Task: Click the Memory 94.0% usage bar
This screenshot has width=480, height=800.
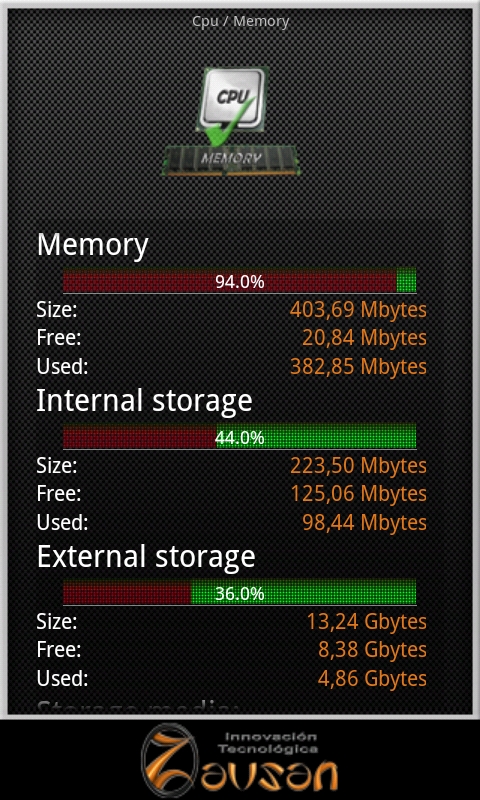Action: tap(239, 281)
